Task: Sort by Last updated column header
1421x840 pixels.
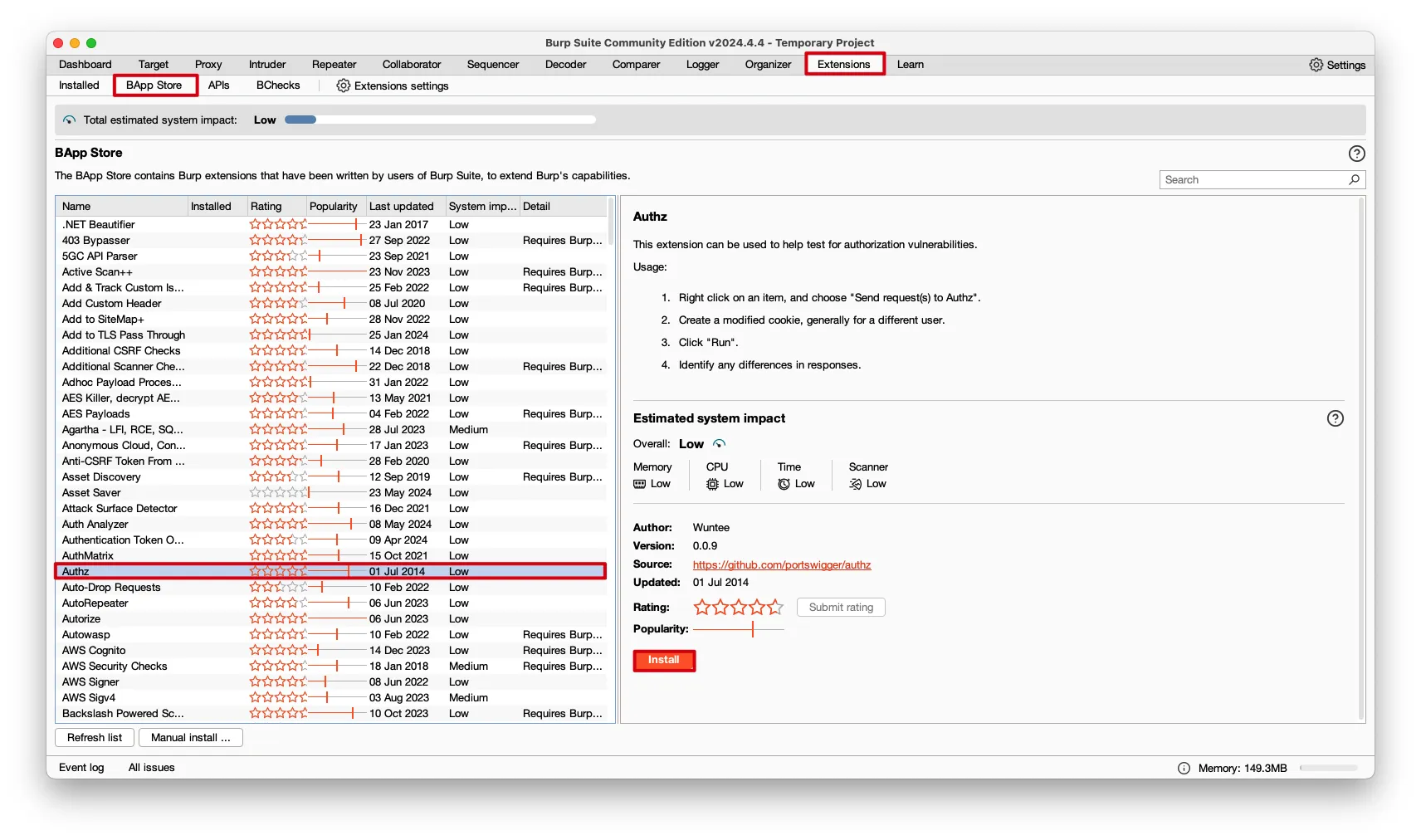Action: pos(405,207)
